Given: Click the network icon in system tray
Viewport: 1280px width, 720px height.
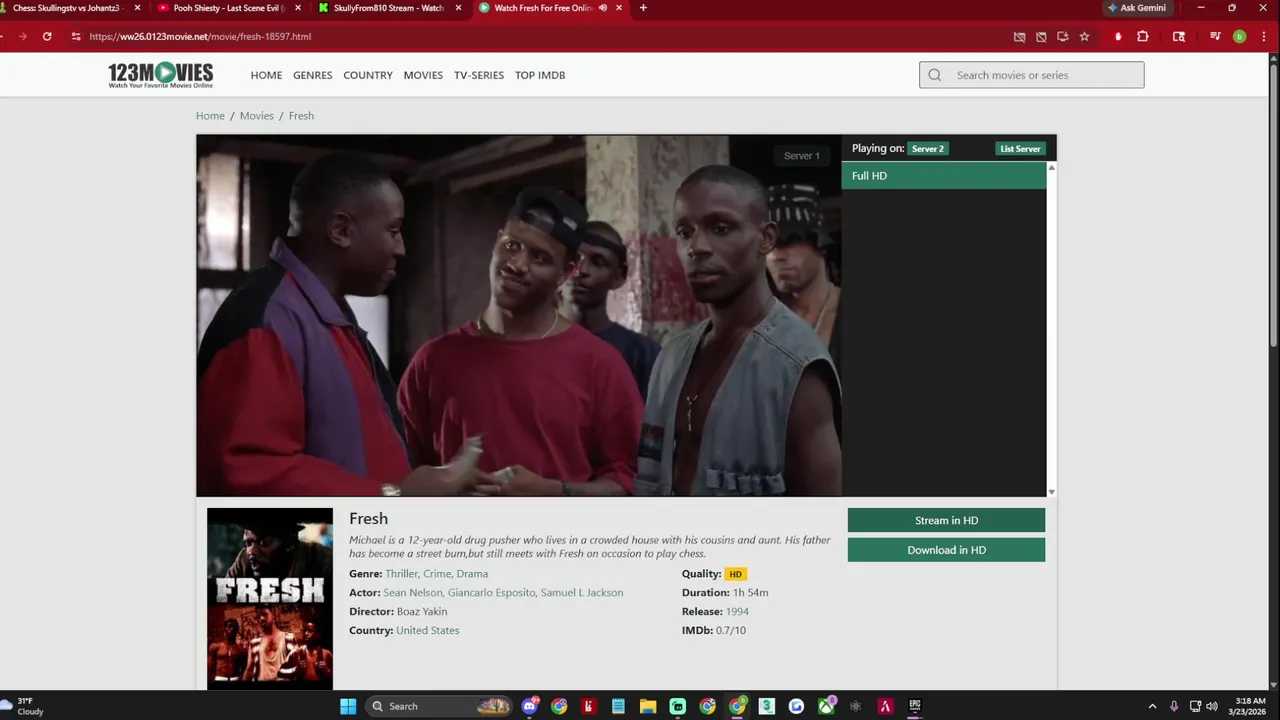Looking at the screenshot, I should [1195, 706].
